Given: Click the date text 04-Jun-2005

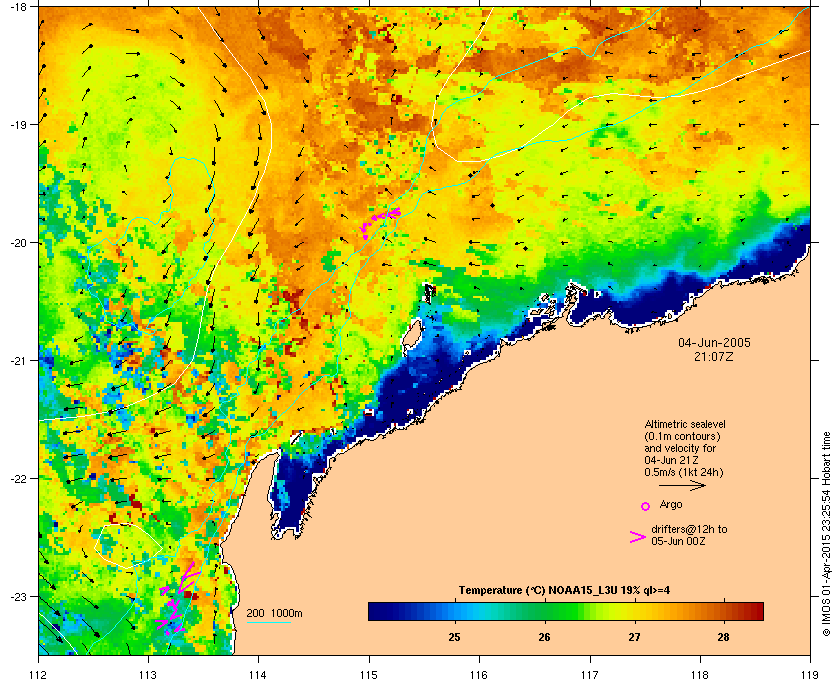Looking at the screenshot, I should 714,342.
